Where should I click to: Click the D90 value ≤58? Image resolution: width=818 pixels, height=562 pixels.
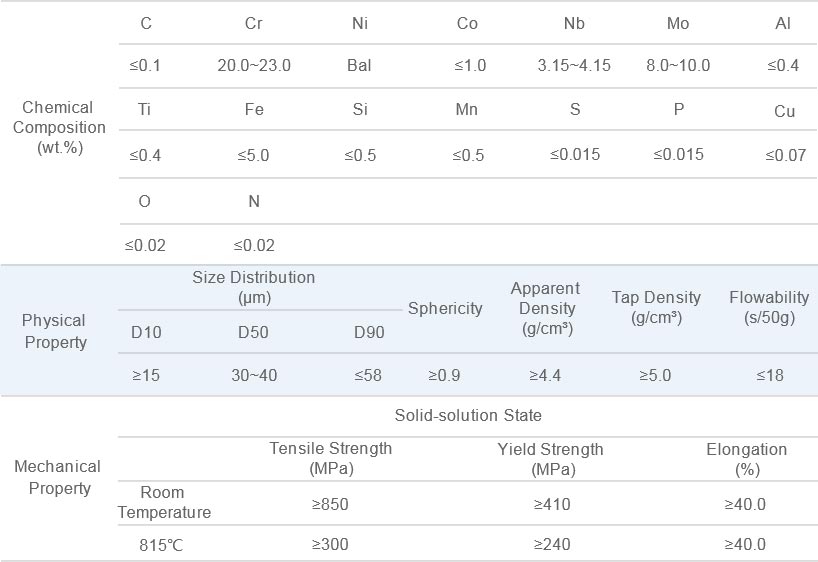click(x=368, y=376)
